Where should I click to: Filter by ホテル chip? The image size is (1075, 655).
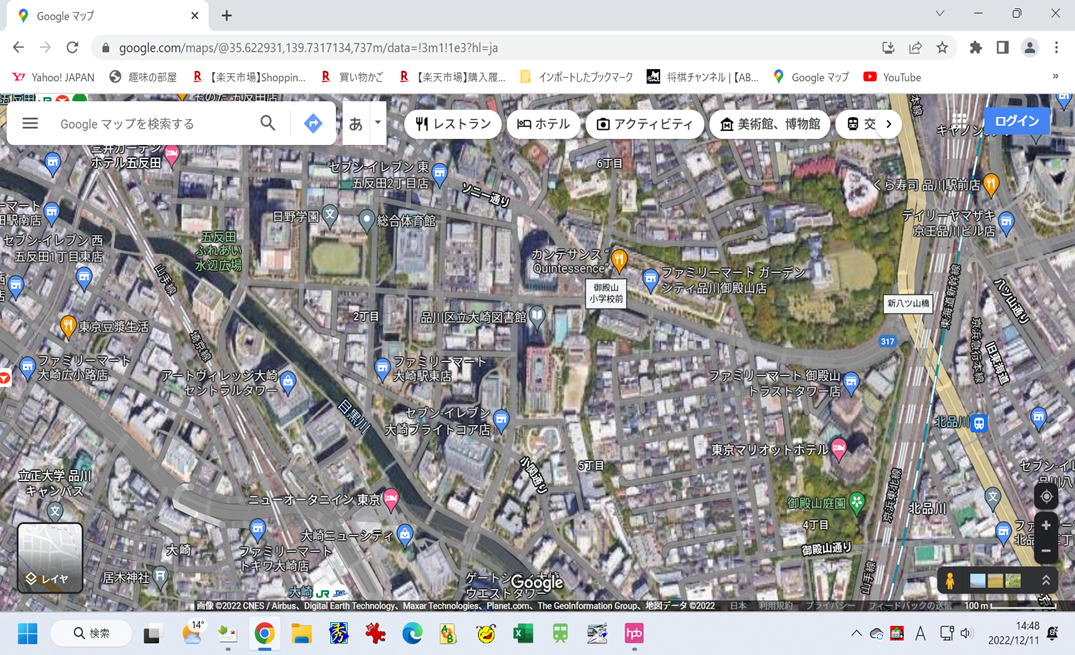tap(544, 124)
